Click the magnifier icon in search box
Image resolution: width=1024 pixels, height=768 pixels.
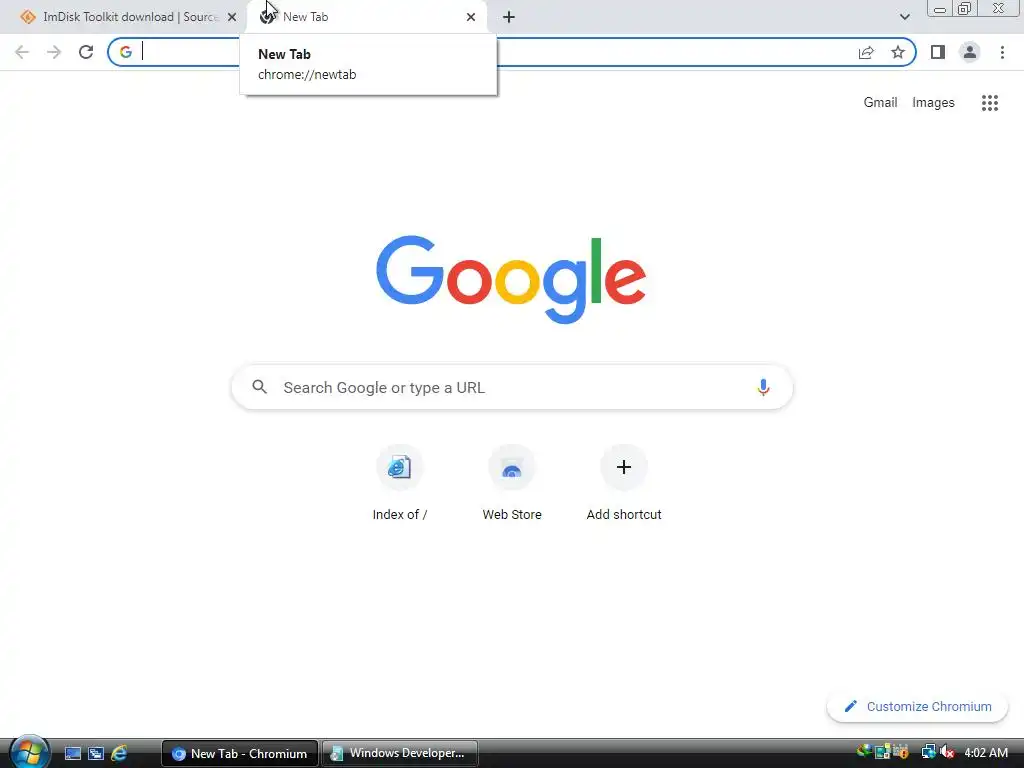click(260, 387)
